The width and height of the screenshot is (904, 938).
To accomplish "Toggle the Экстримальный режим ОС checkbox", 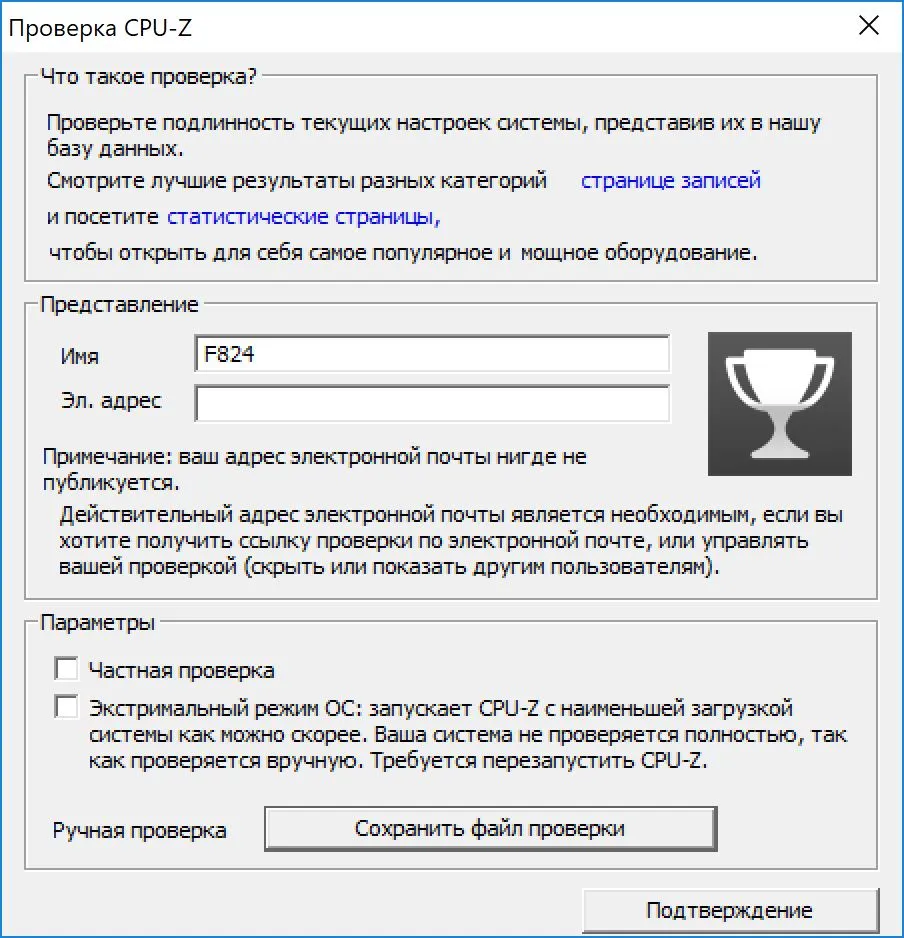I will pyautogui.click(x=66, y=706).
